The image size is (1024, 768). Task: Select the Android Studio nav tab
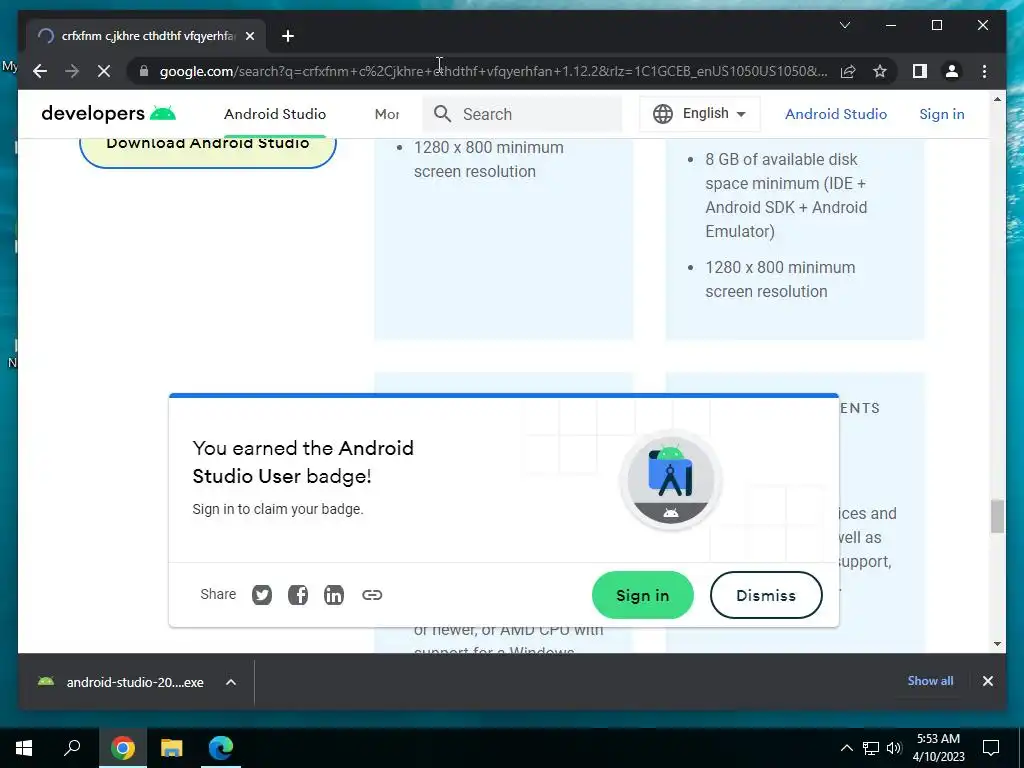(x=275, y=114)
